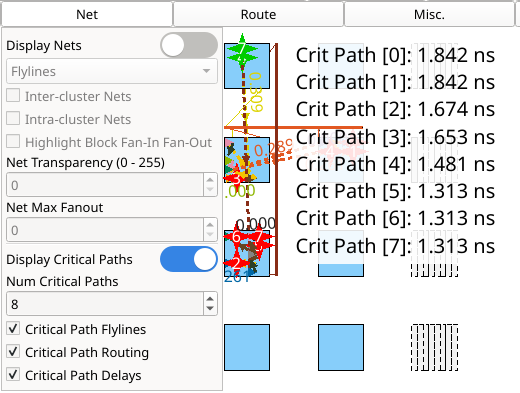The height and width of the screenshot is (393, 520).
Task: Select the block with green star marker
Action: pyautogui.click(x=247, y=66)
